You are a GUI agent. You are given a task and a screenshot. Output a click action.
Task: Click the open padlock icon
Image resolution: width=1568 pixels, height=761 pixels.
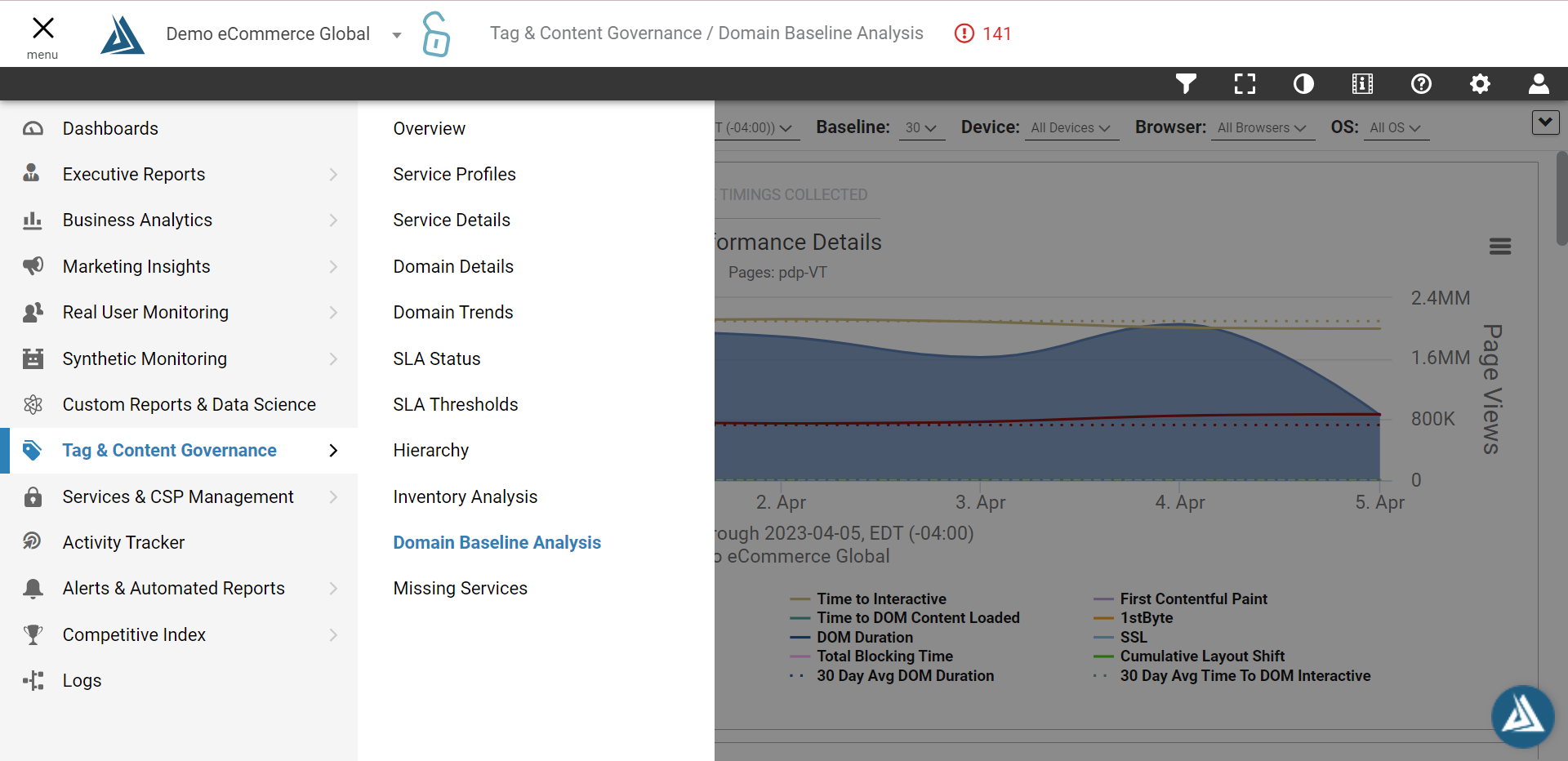click(436, 34)
